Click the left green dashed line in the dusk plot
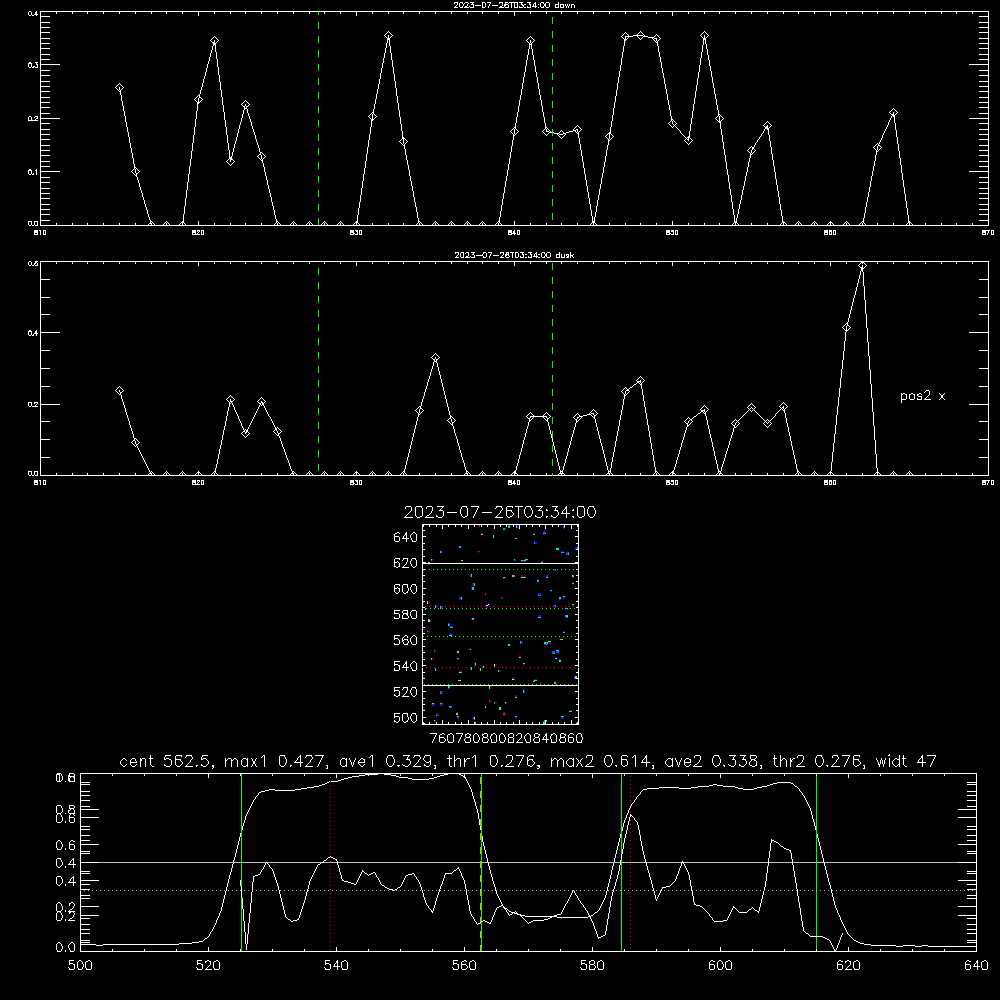 [x=318, y=369]
